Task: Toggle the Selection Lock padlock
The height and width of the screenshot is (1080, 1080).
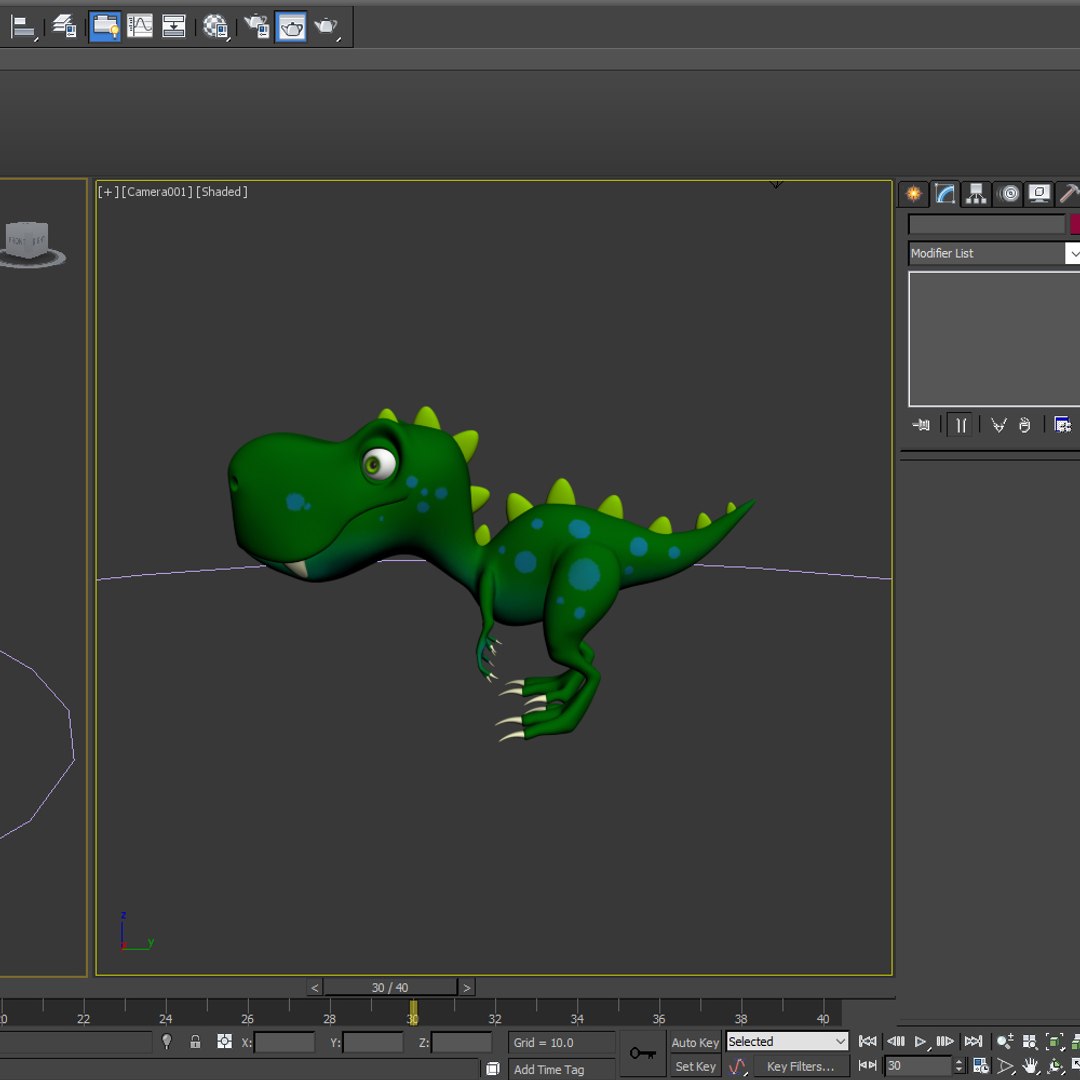Action: point(196,1041)
